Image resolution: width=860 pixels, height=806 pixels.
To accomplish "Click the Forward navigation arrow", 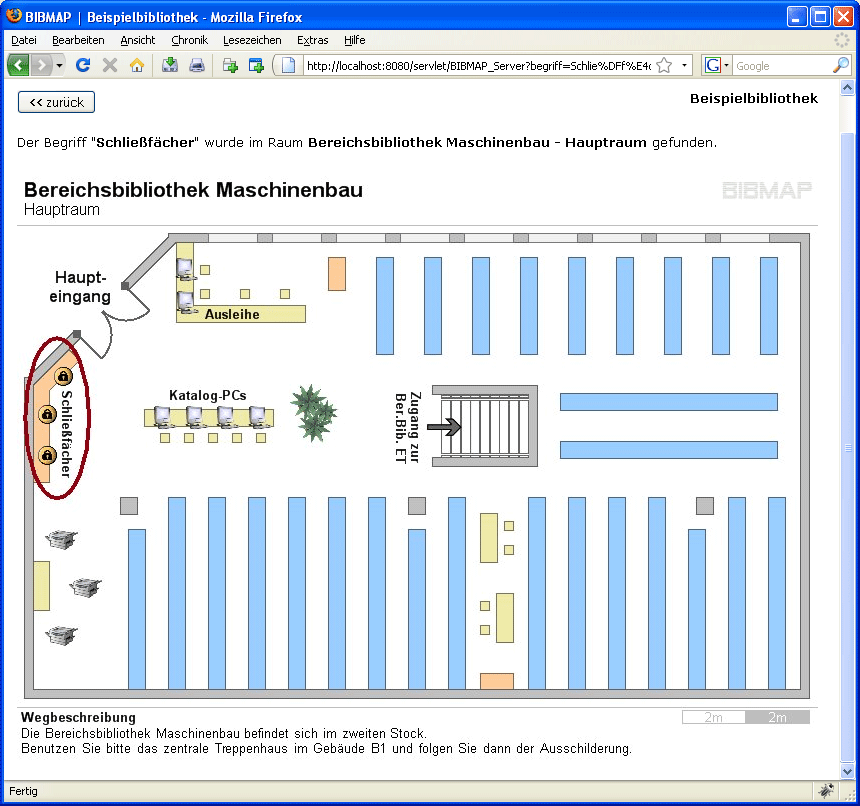I will pyautogui.click(x=41, y=66).
